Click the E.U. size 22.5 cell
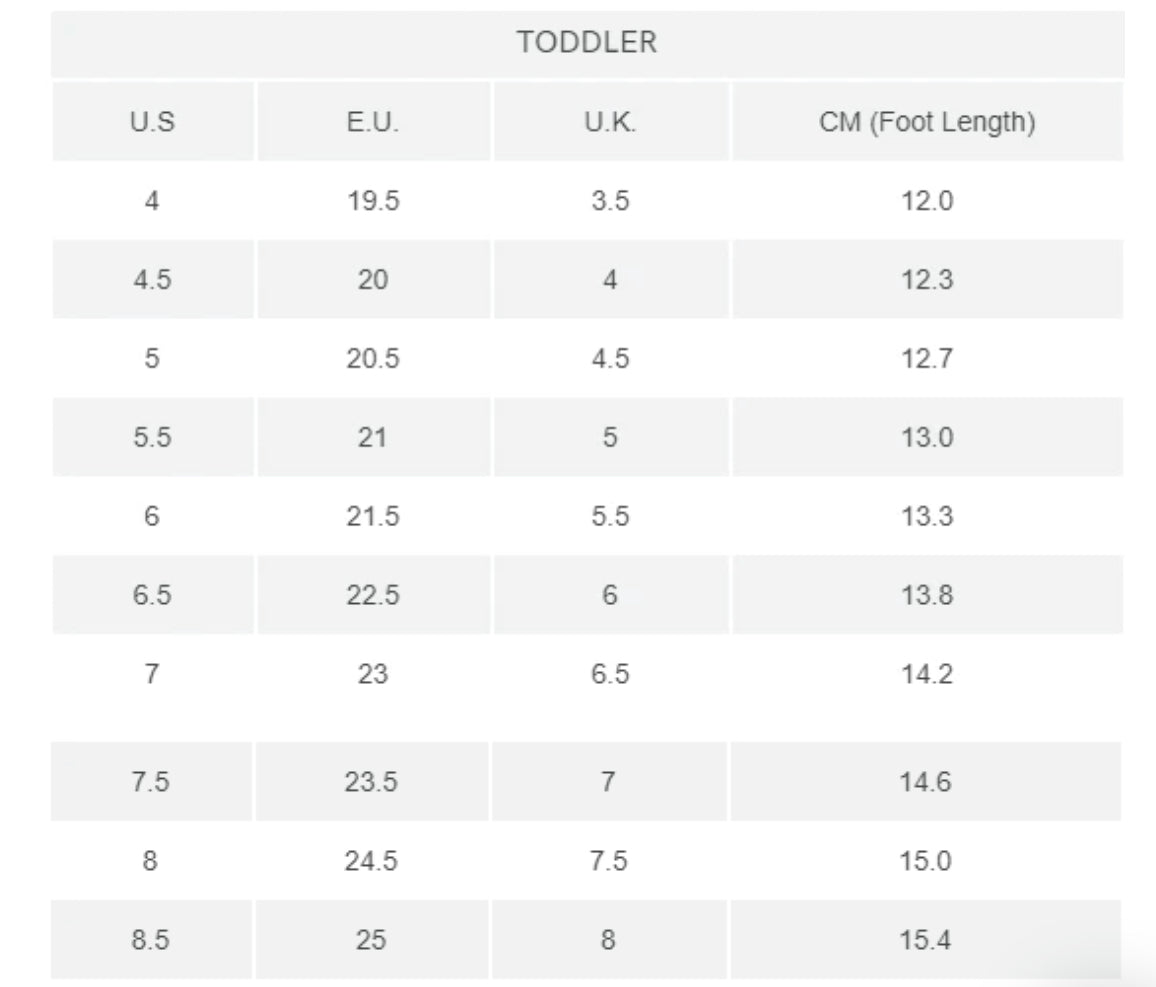The width and height of the screenshot is (1156, 987). tap(372, 595)
